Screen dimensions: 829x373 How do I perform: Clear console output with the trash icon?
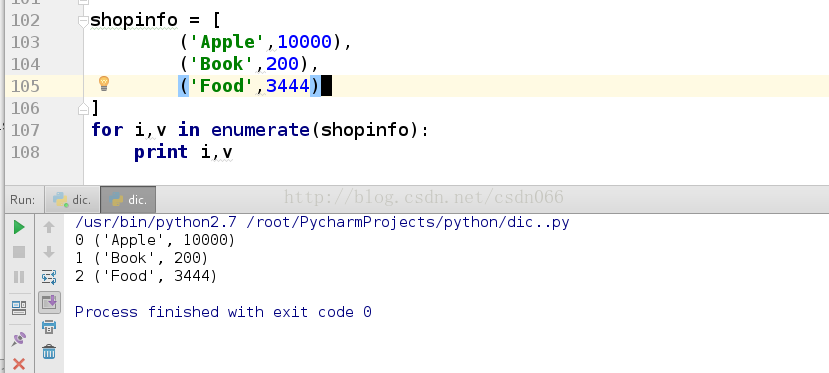tap(49, 351)
